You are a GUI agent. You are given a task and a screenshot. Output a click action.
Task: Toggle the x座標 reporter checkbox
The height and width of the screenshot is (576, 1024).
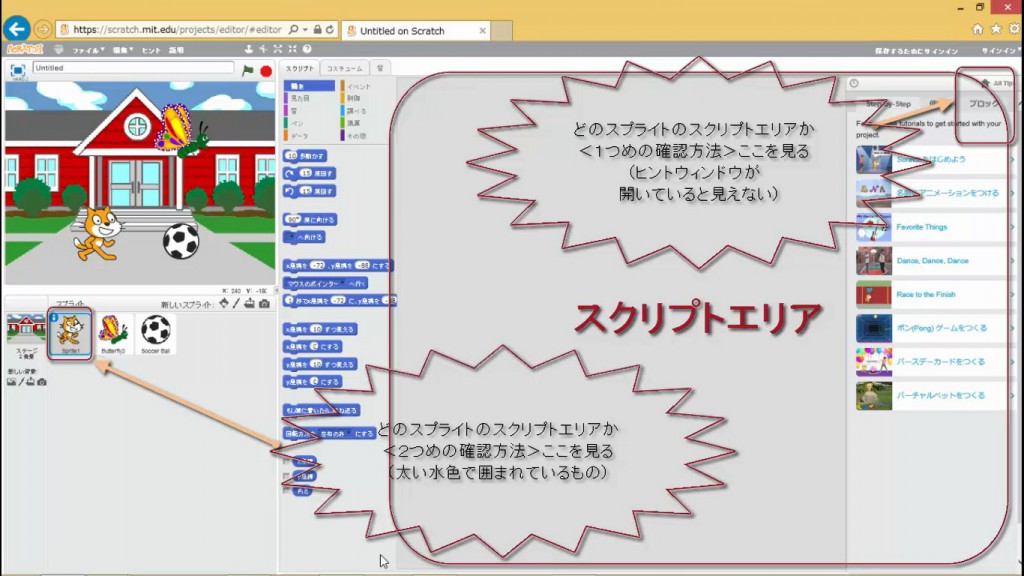click(286, 461)
